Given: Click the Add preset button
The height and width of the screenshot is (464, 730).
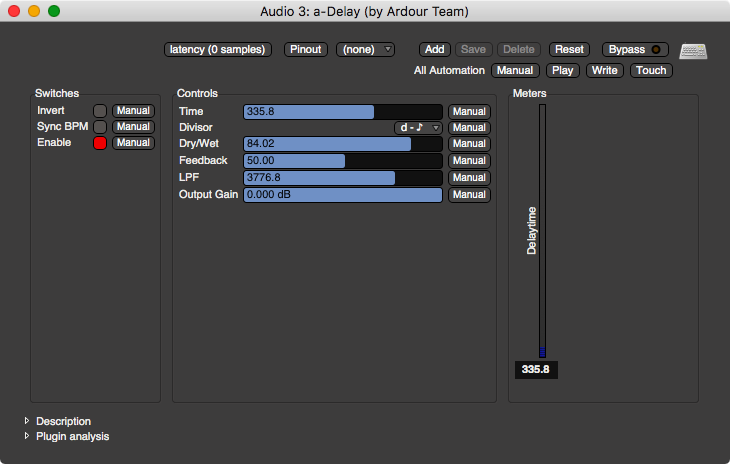Looking at the screenshot, I should click(x=434, y=49).
